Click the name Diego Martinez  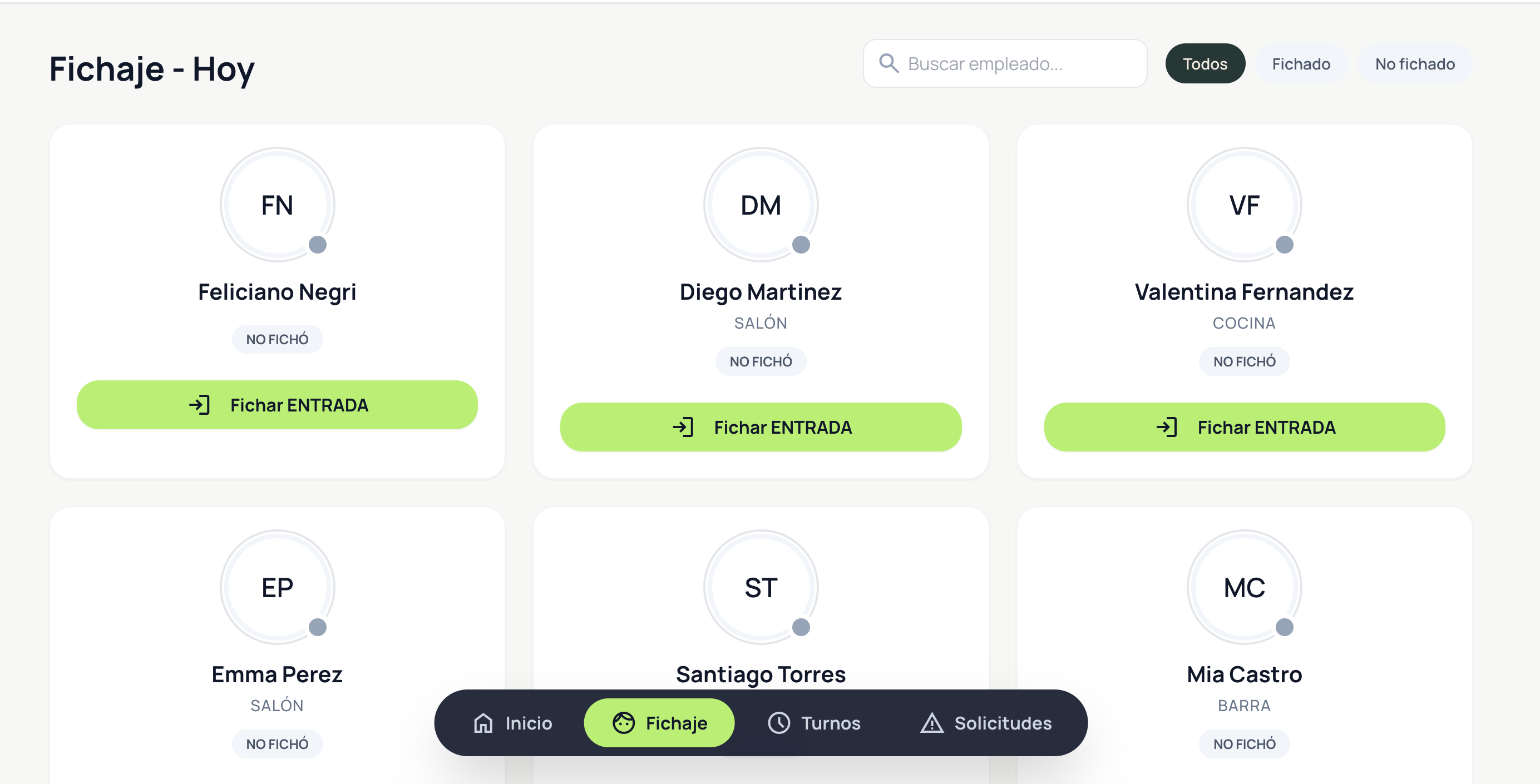click(x=761, y=292)
